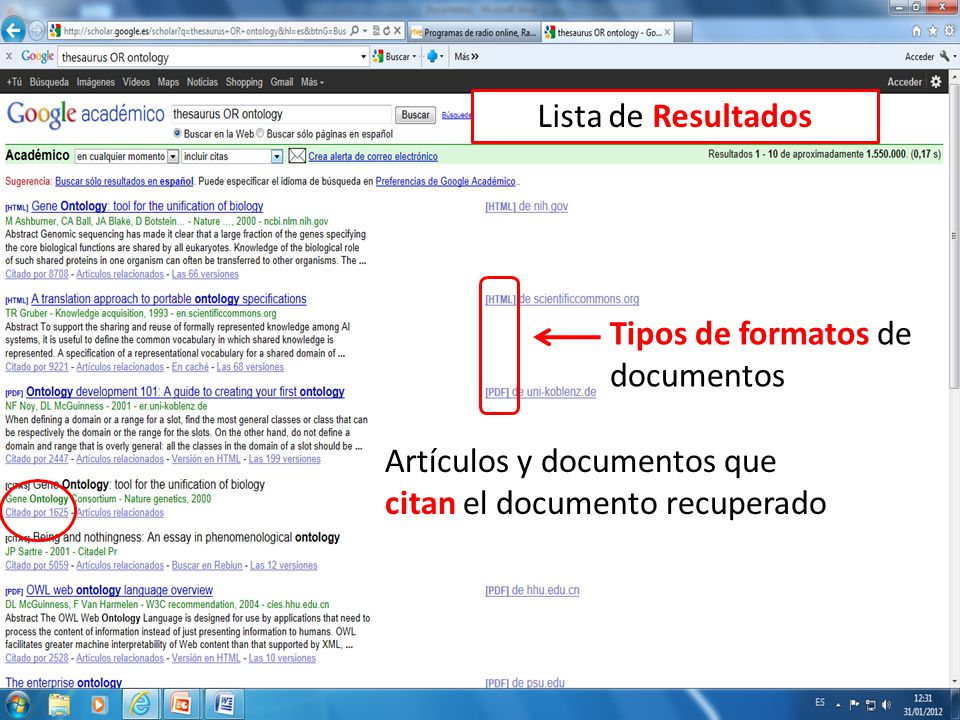960x720 pixels.
Task: Open favorites star icon
Action: click(x=932, y=31)
